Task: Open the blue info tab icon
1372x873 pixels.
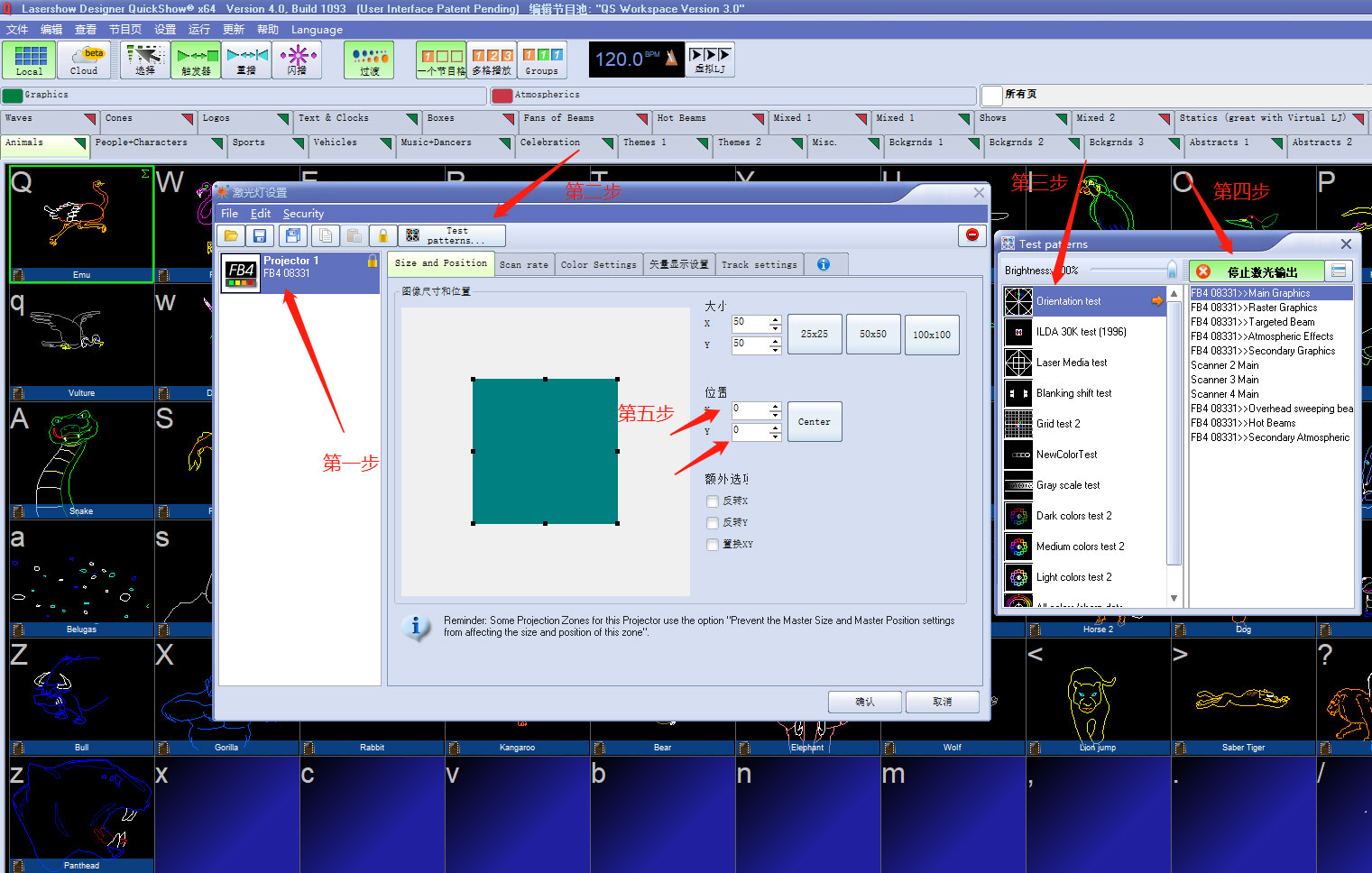Action: coord(824,264)
